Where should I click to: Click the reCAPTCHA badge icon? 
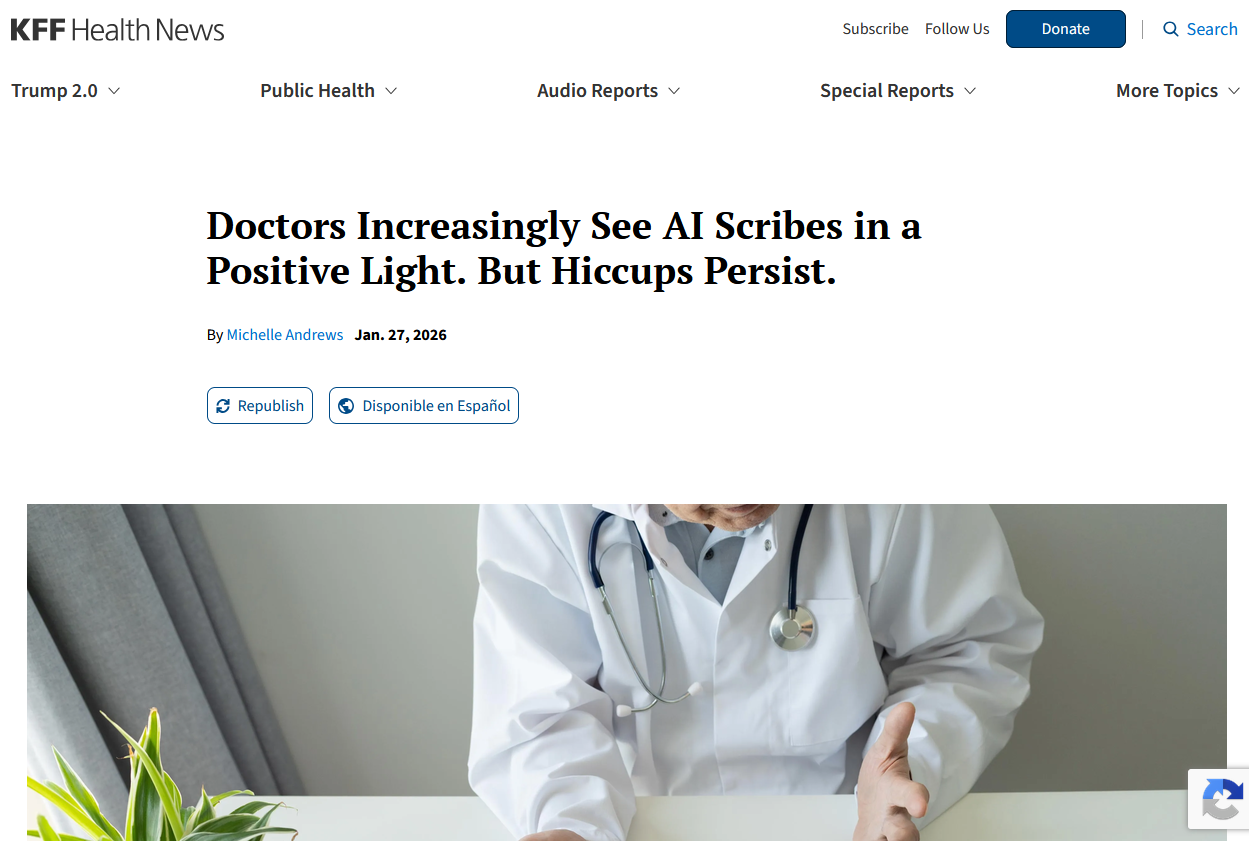click(x=1221, y=799)
